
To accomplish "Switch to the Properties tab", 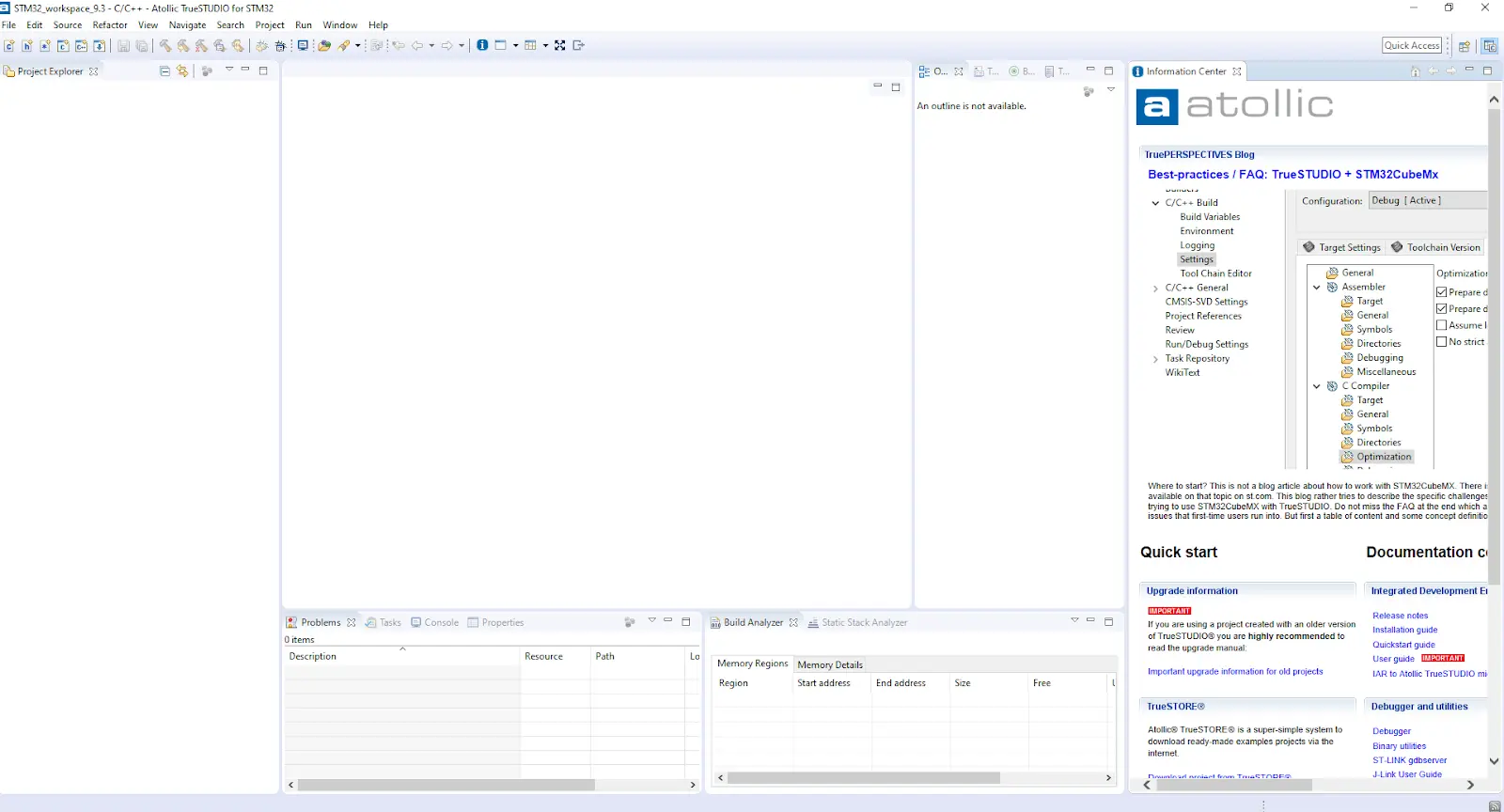I will 495,622.
